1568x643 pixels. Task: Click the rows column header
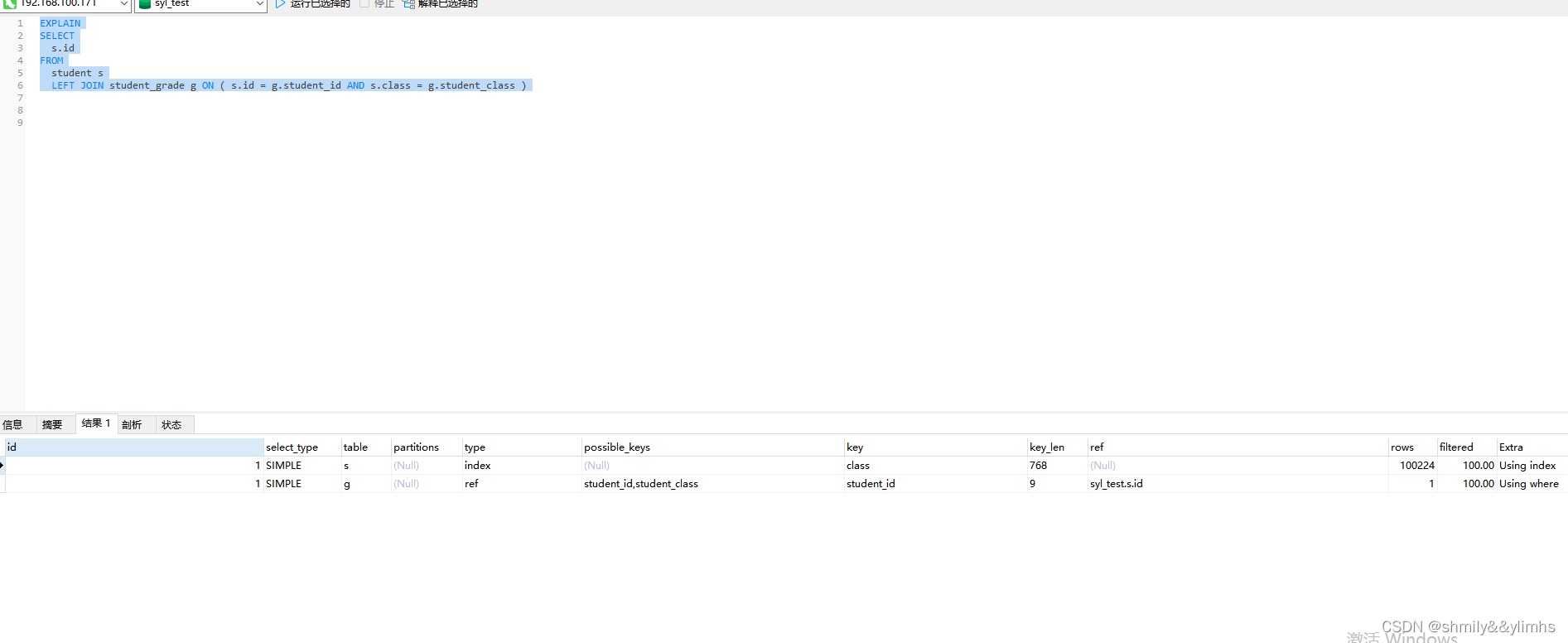(x=1412, y=447)
